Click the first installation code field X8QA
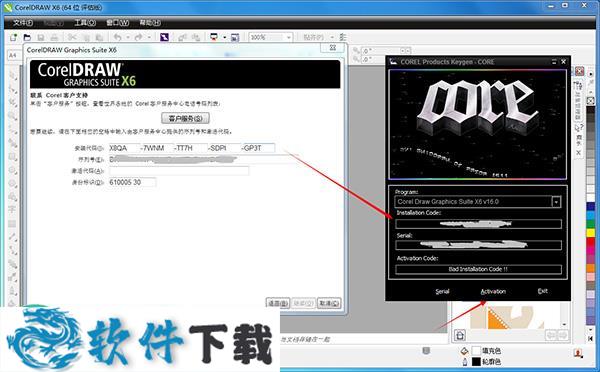The image size is (600, 372). click(x=124, y=148)
